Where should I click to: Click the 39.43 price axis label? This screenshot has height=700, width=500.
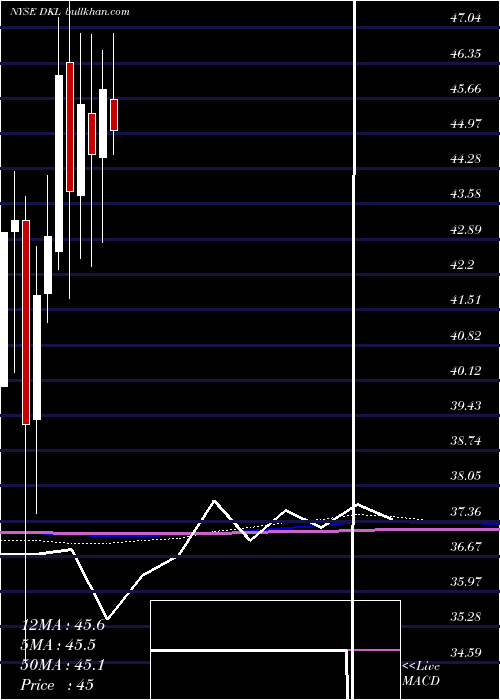466,405
